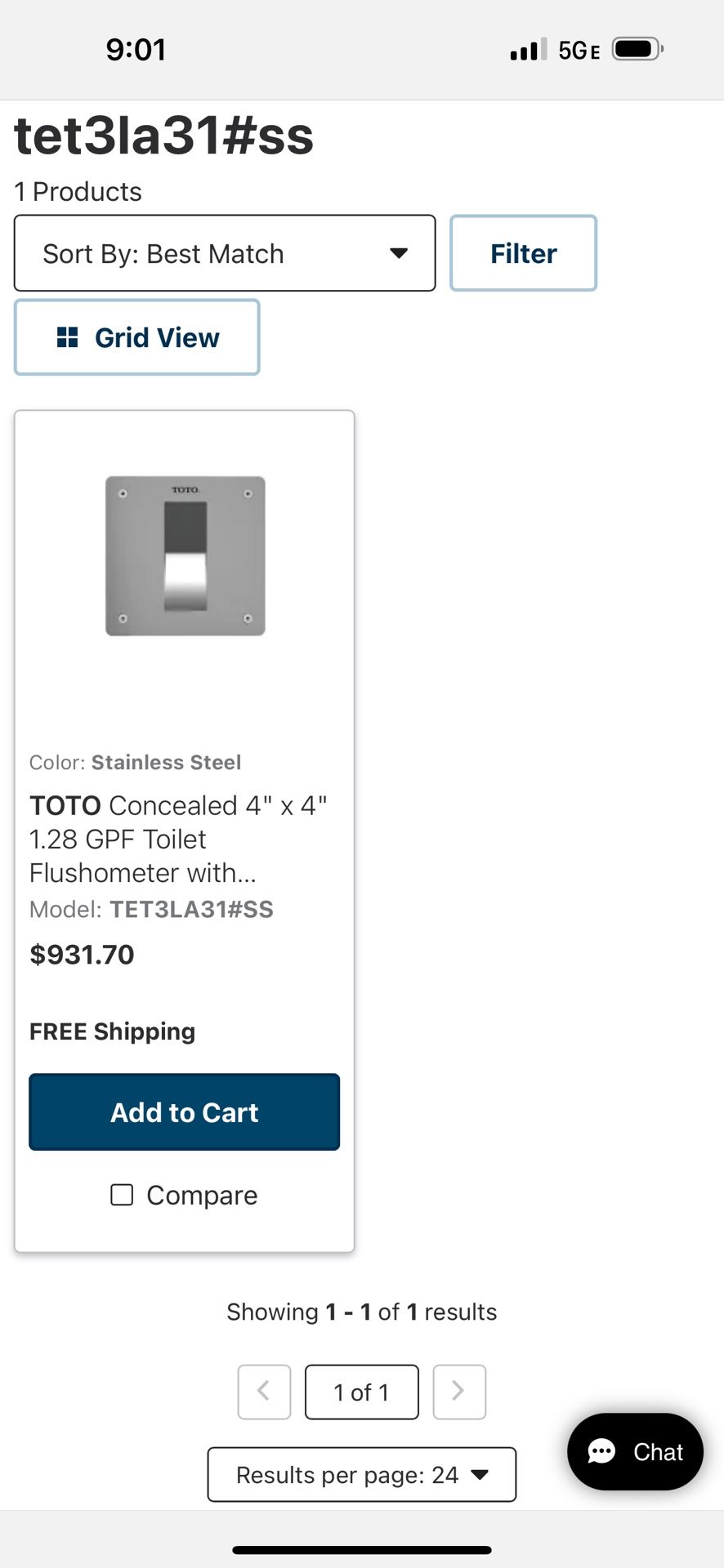Click the next page chevron arrow
The height and width of the screenshot is (1568, 724).
click(459, 1392)
